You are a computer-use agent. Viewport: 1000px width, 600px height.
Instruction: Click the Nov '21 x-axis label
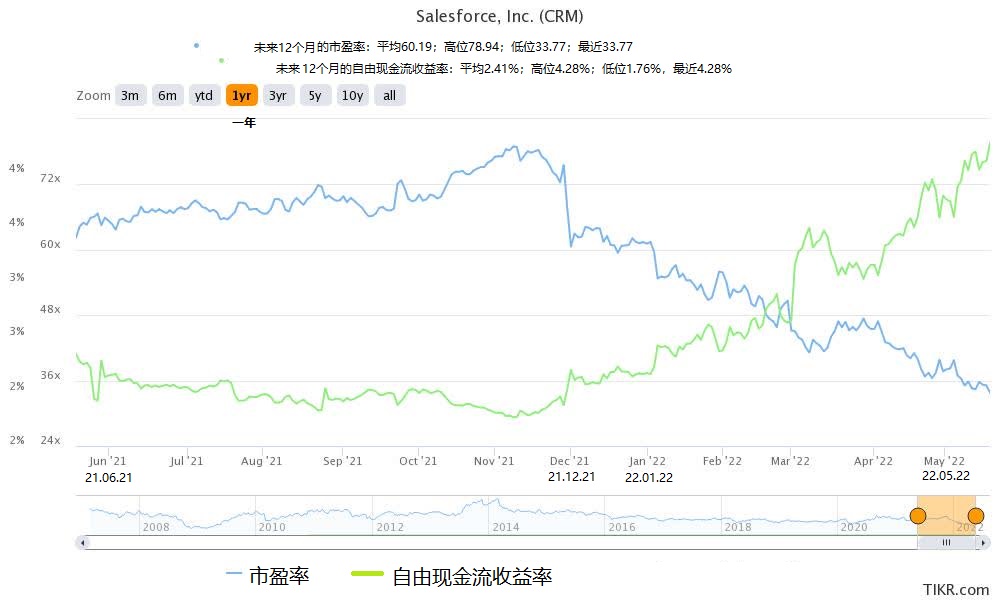pos(494,461)
